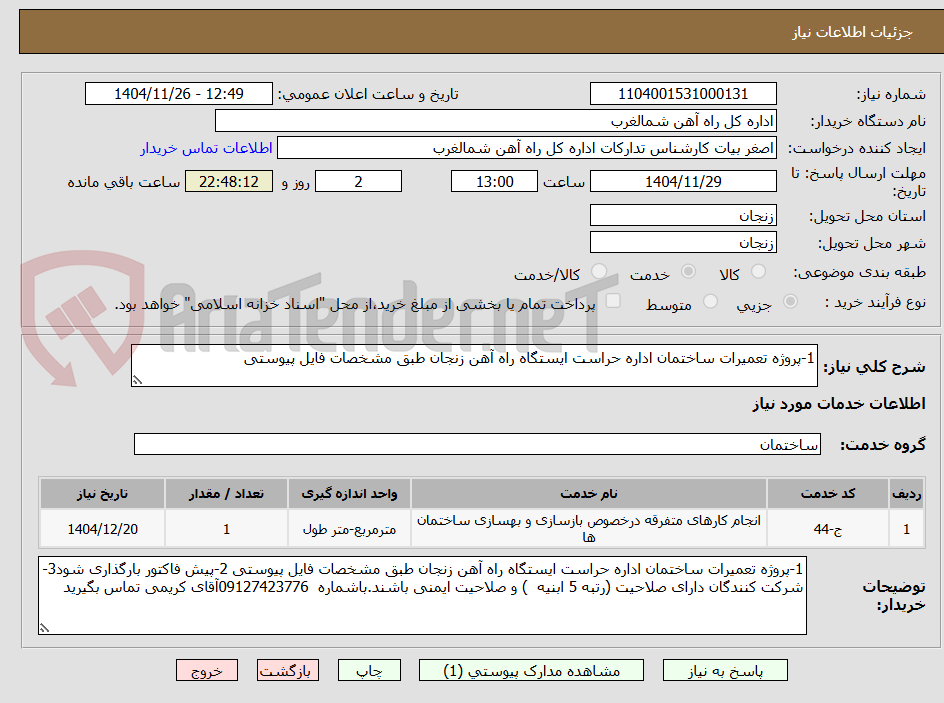Viewport: 944px width, 703px height.
Task: Click the remaining days field showing 2
Action: tap(358, 181)
